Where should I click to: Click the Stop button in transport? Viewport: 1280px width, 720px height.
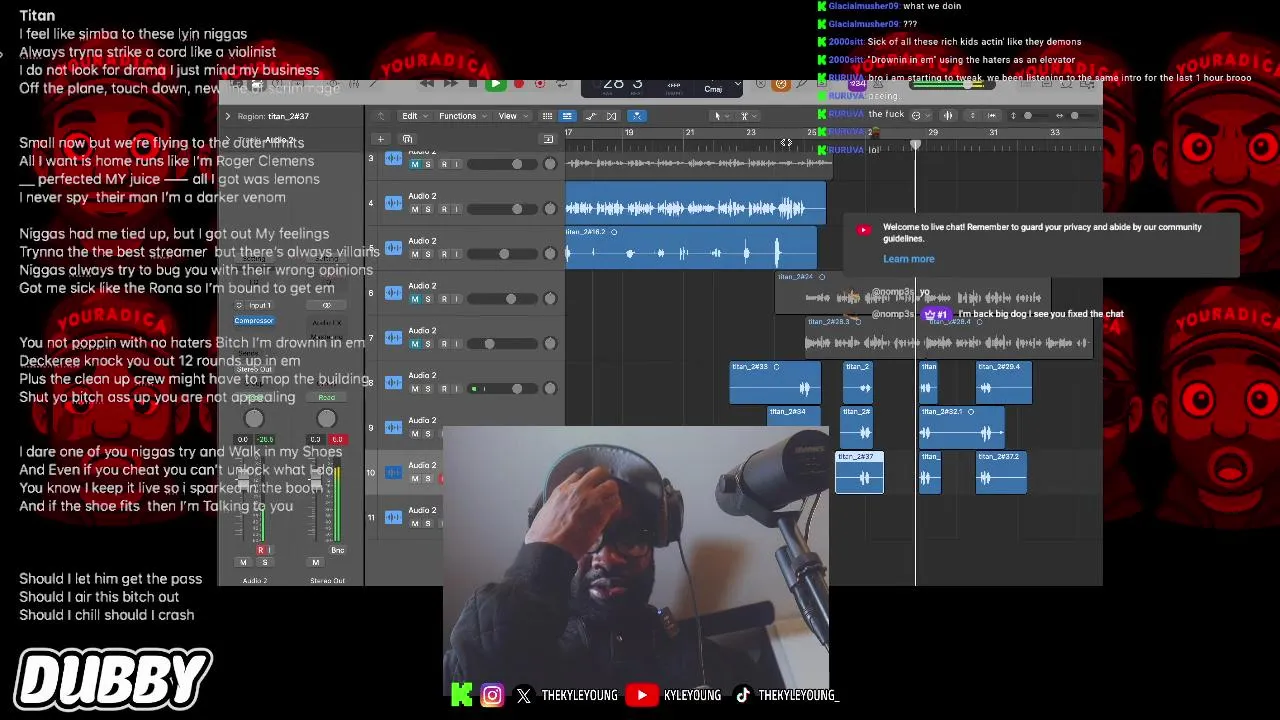click(x=473, y=84)
